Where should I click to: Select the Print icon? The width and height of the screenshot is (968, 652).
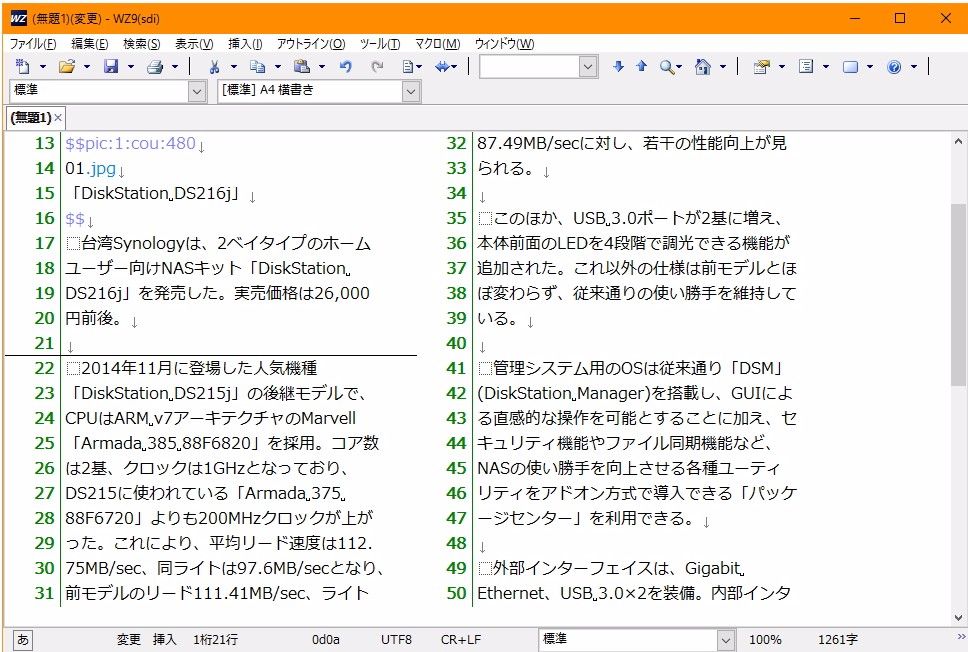(x=156, y=66)
